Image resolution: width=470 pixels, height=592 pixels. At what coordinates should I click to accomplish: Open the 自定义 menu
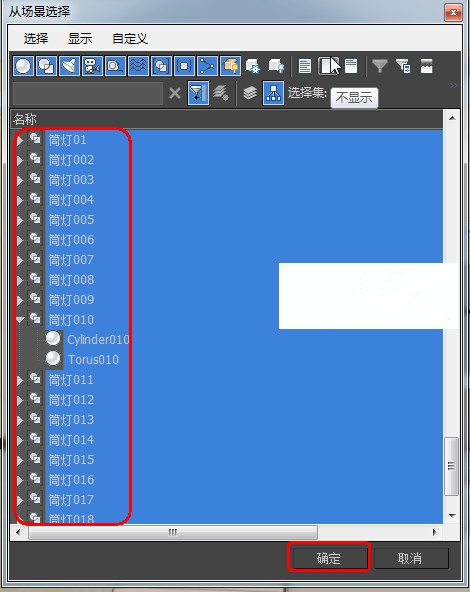click(129, 38)
